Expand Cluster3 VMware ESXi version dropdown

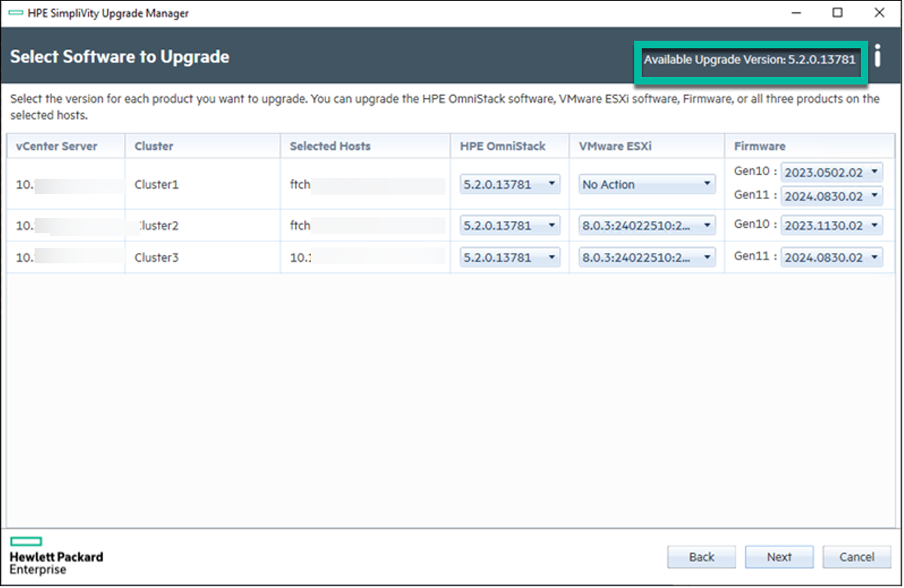coord(647,257)
